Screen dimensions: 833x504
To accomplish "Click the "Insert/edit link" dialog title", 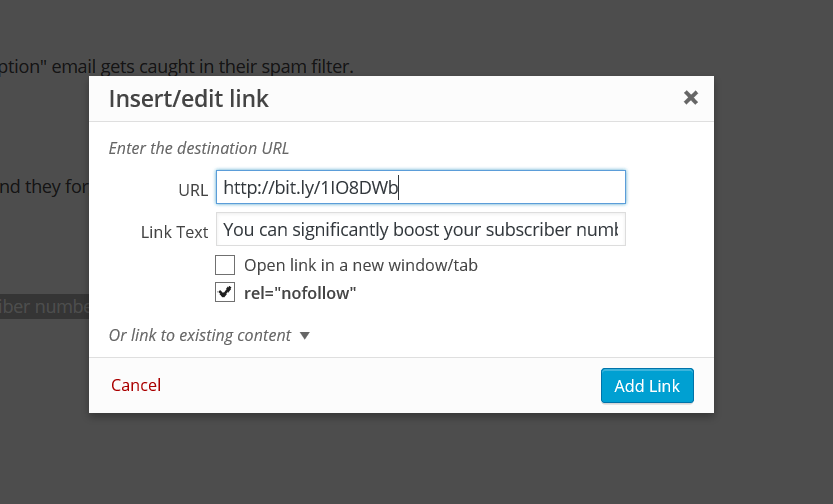I will point(188,99).
